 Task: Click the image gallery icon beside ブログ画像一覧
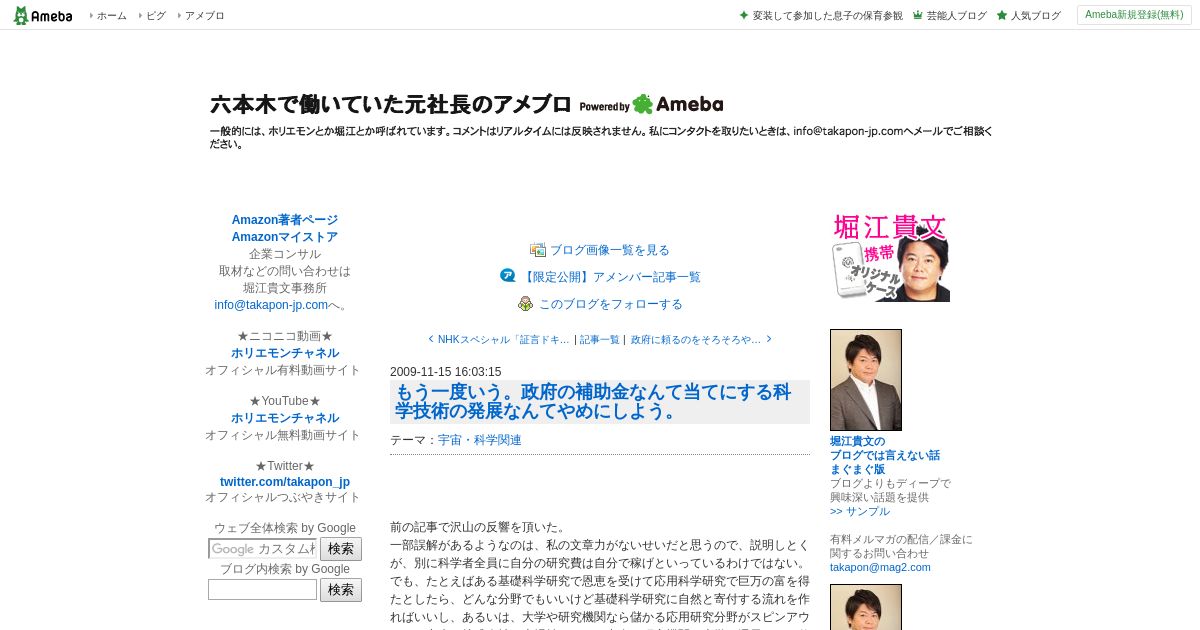click(538, 250)
